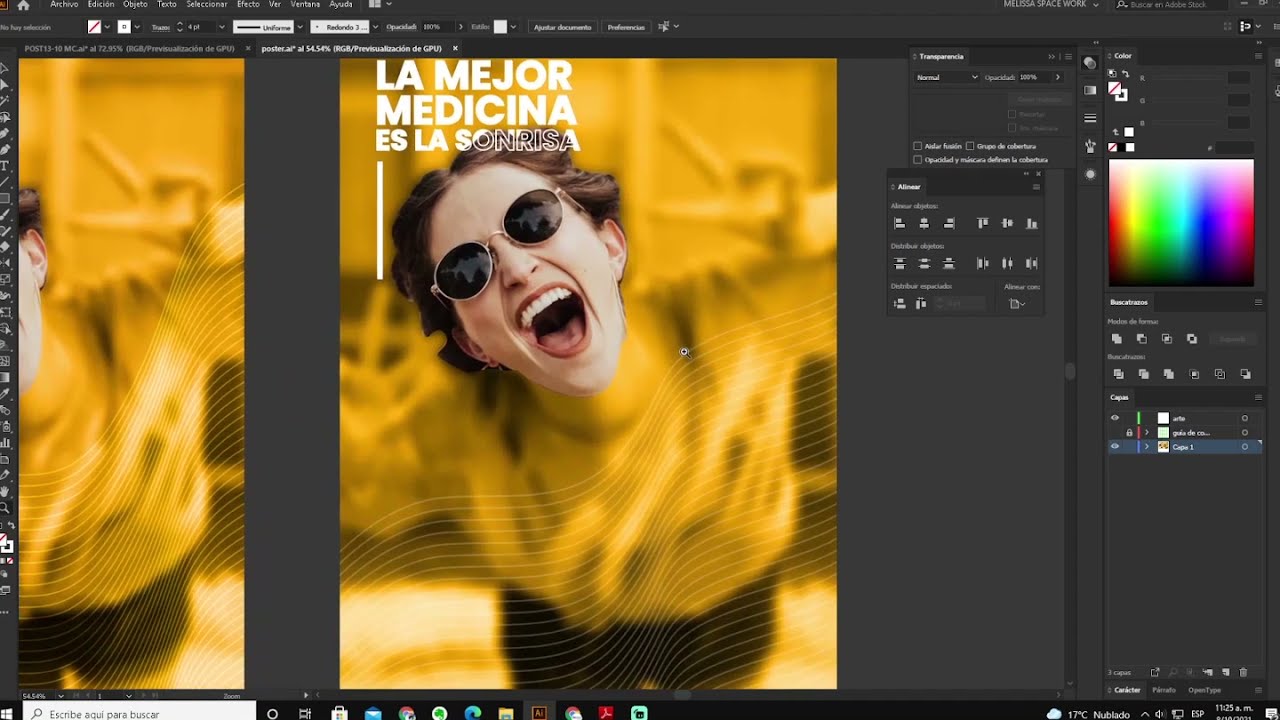
Task: Open the Efecto menu
Action: pos(248,5)
